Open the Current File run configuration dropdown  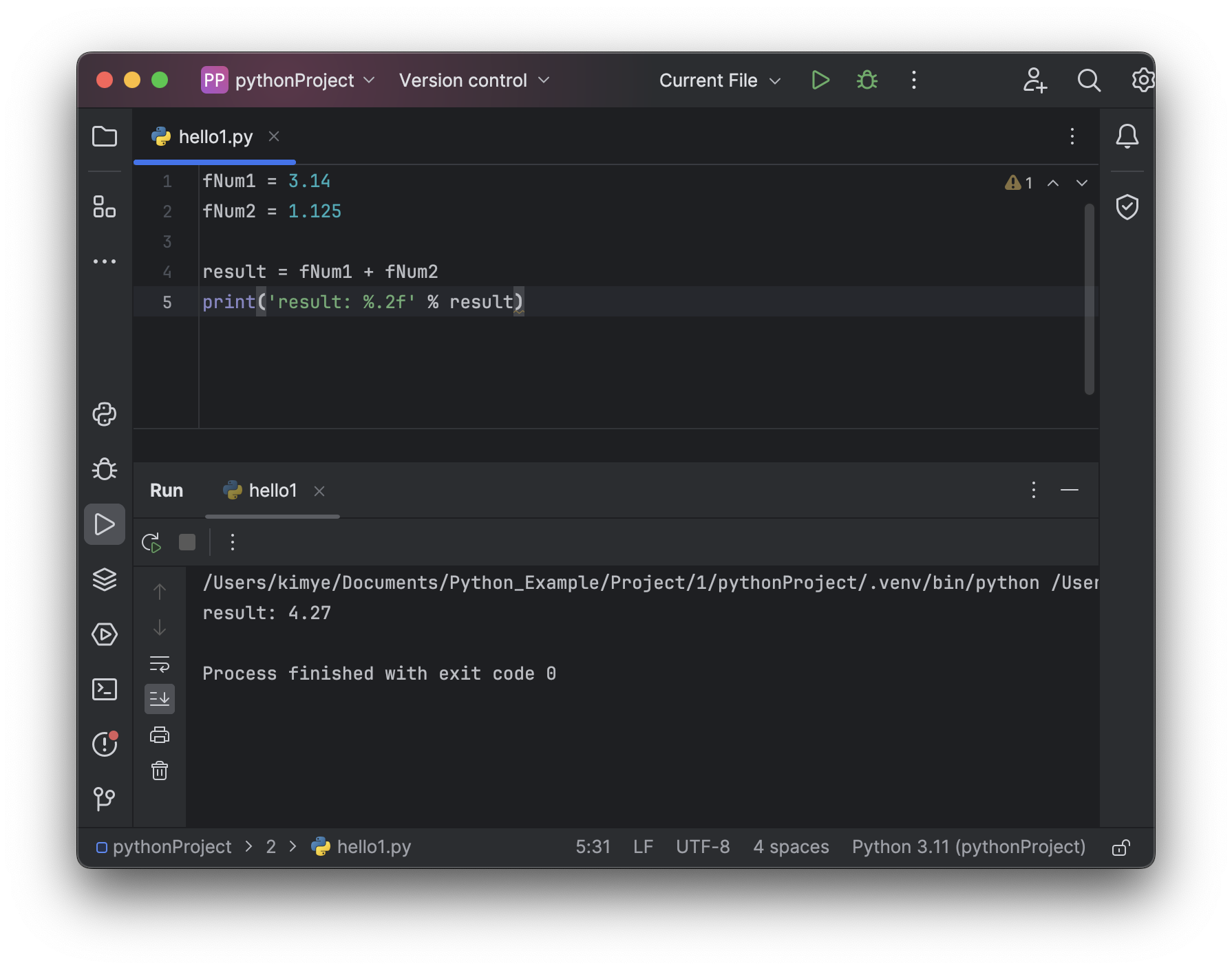[x=720, y=80]
